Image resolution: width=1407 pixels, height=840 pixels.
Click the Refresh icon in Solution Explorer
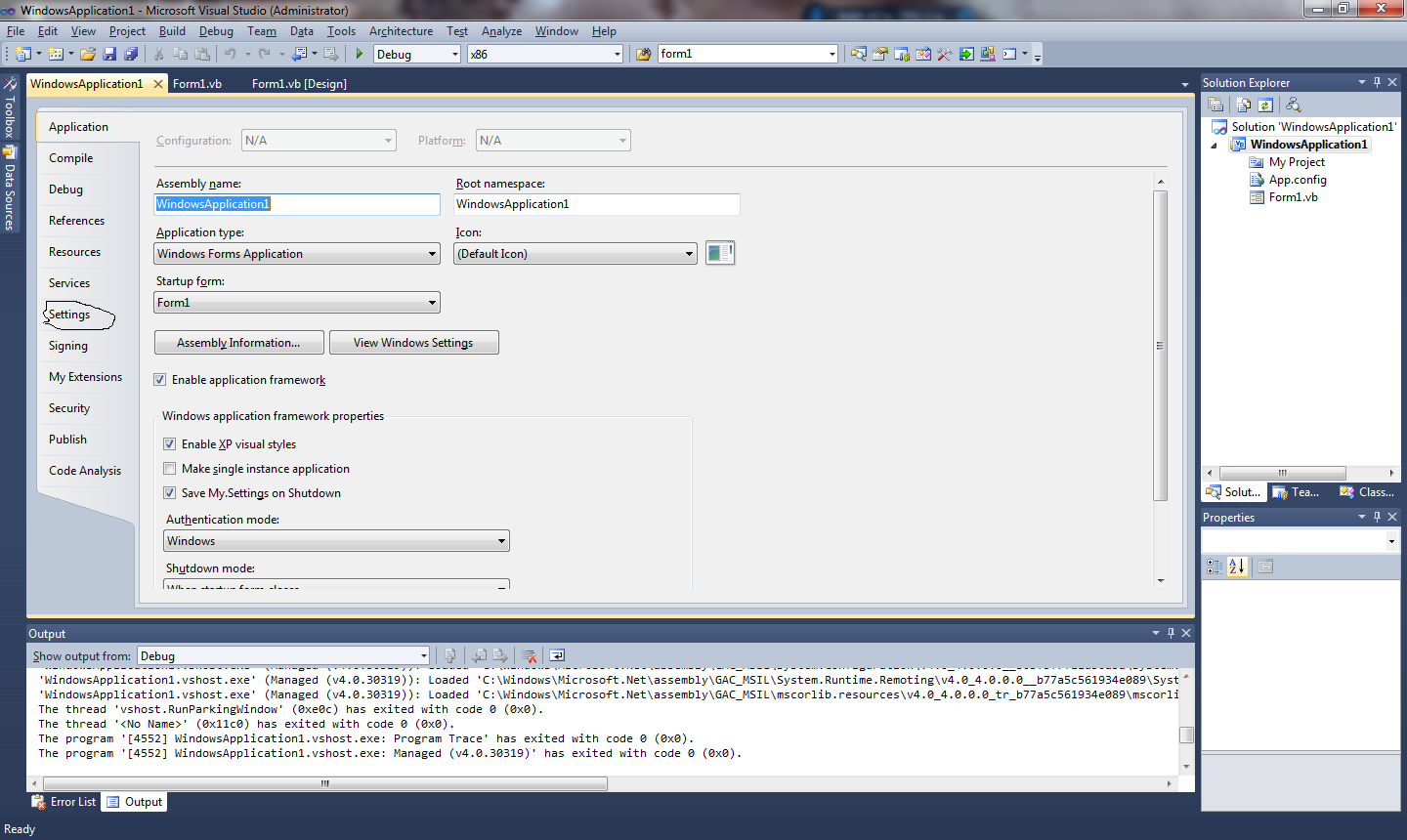(1265, 105)
